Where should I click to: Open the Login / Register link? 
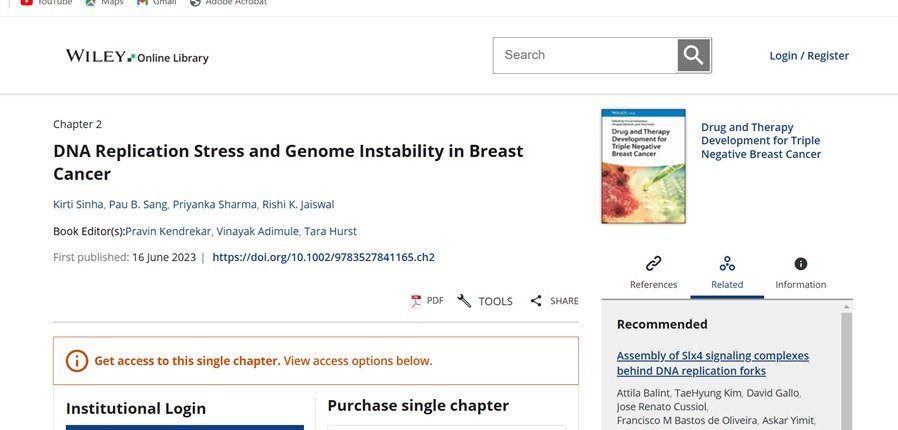click(x=808, y=56)
